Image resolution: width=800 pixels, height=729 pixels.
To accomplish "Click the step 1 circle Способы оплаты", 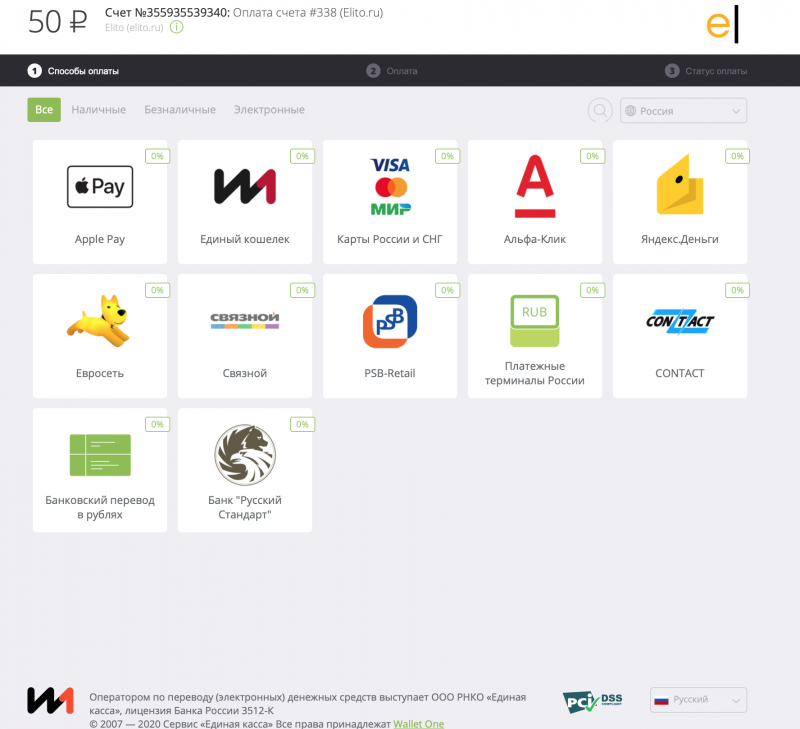I will pyautogui.click(x=34, y=70).
